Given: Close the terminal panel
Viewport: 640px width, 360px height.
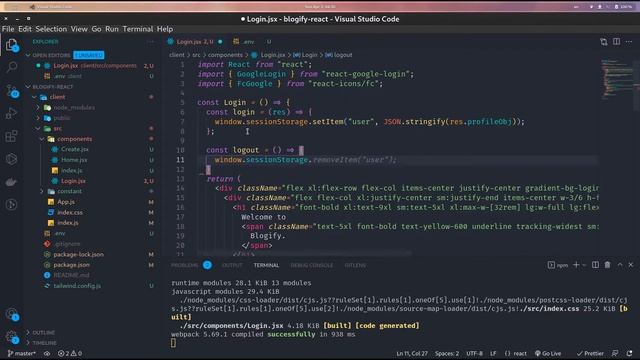Looking at the screenshot, I should coord(631,265).
